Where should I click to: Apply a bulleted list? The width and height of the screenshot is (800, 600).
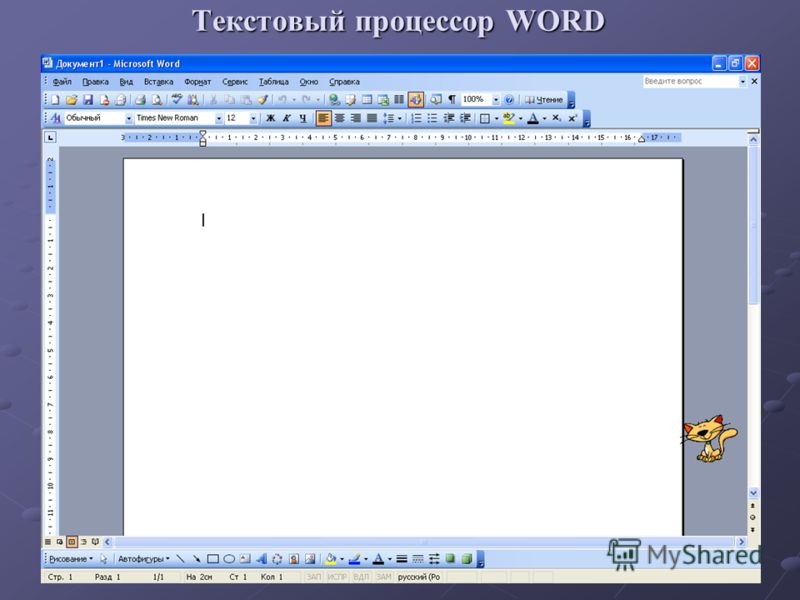coord(433,118)
